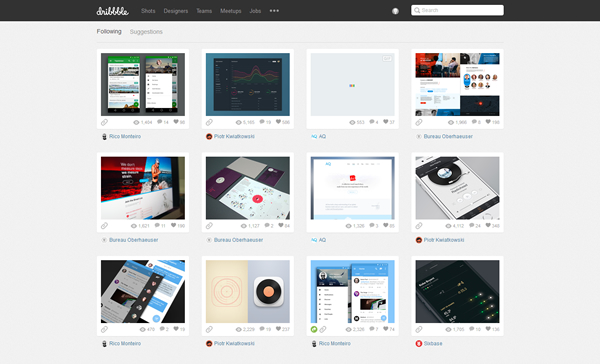
Task: Click attachment icon on the 1,621-view shot
Action: (x=104, y=226)
